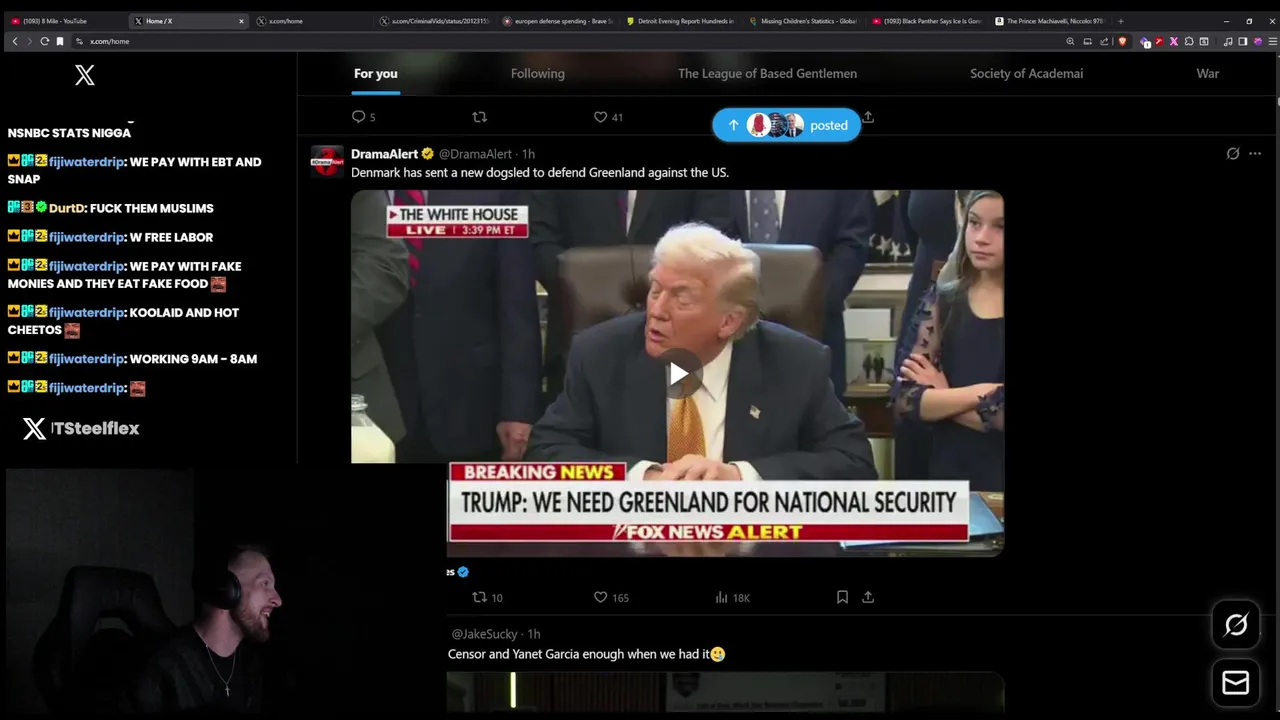Repost the DramaAlert tweet with 10 reposts
The image size is (1280, 720).
coord(487,597)
